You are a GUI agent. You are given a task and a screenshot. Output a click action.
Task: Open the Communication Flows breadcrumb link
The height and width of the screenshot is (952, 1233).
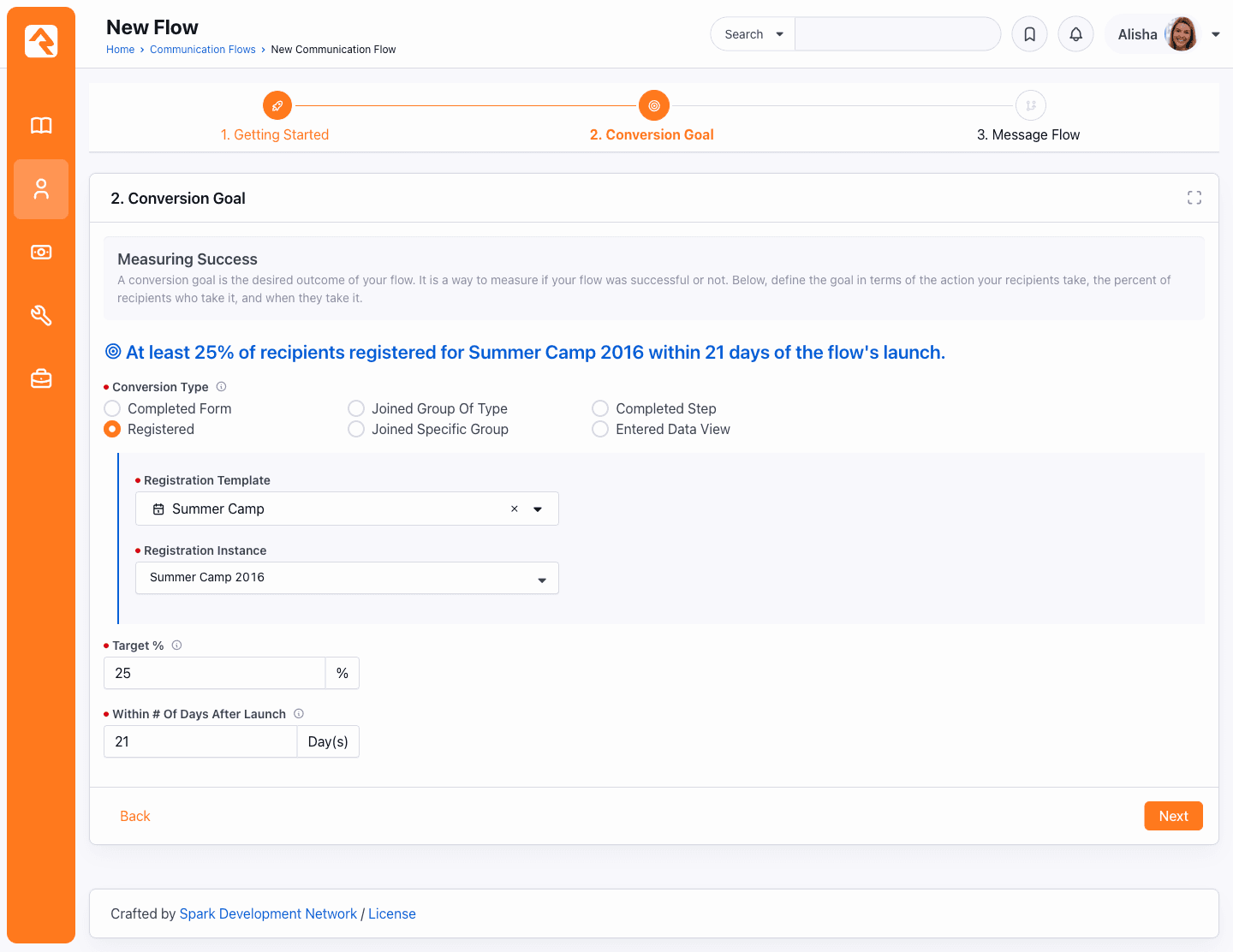point(202,49)
